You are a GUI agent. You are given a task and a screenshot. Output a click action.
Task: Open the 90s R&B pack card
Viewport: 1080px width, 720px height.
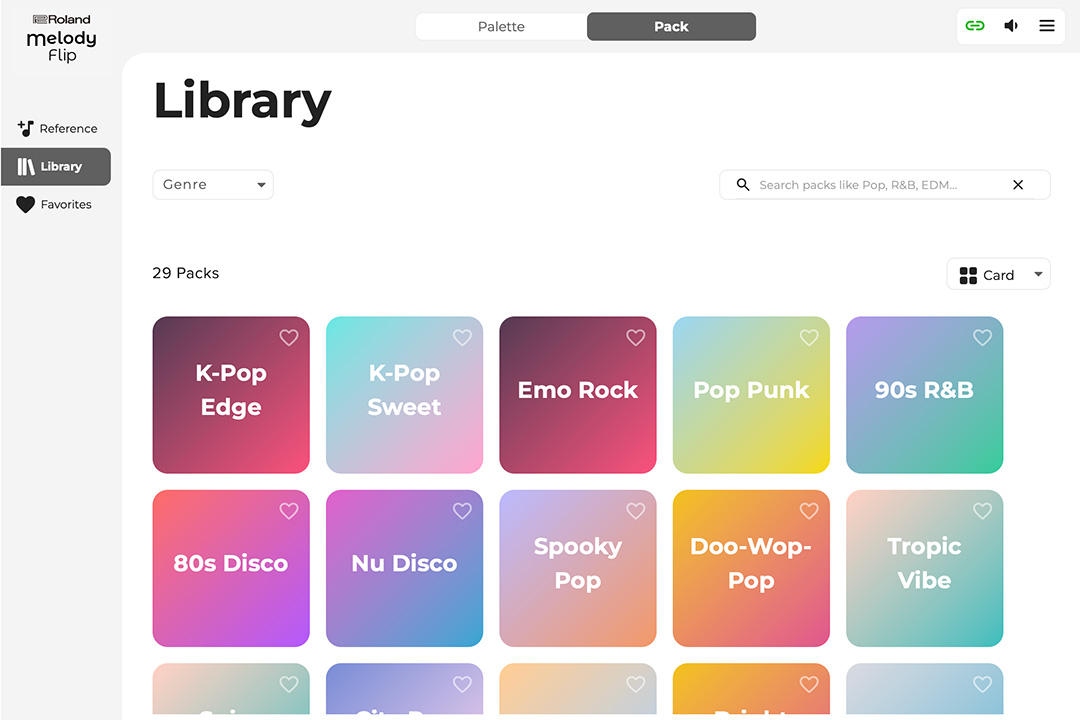coord(924,395)
